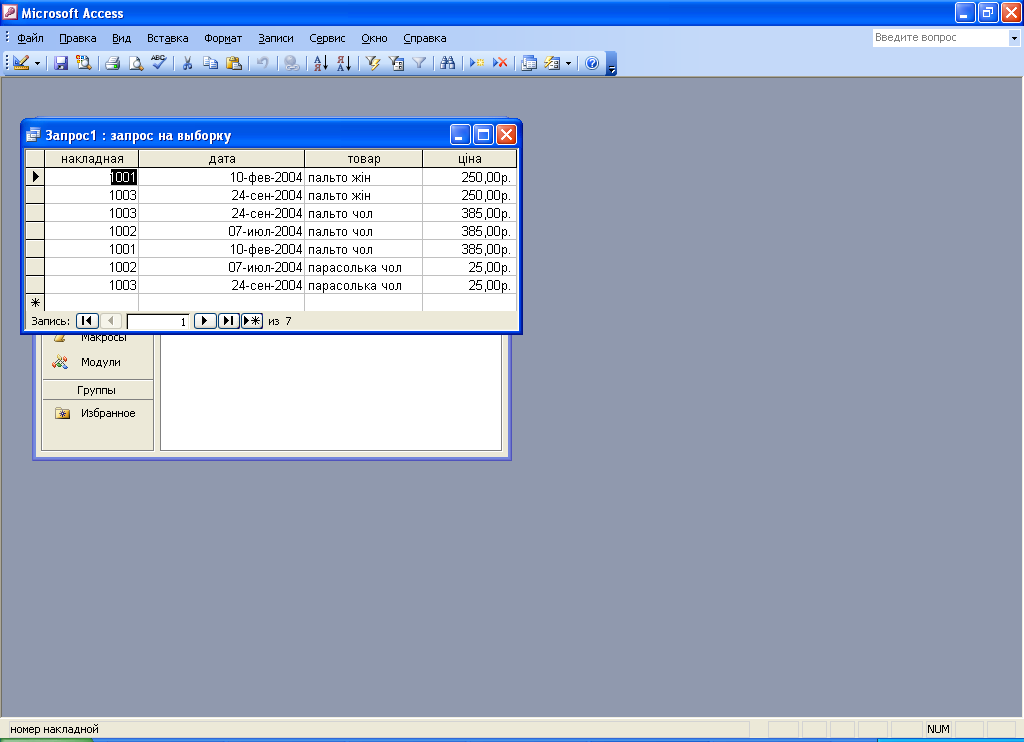Select the дата column header
Viewport: 1024px width, 742px height.
click(221, 159)
